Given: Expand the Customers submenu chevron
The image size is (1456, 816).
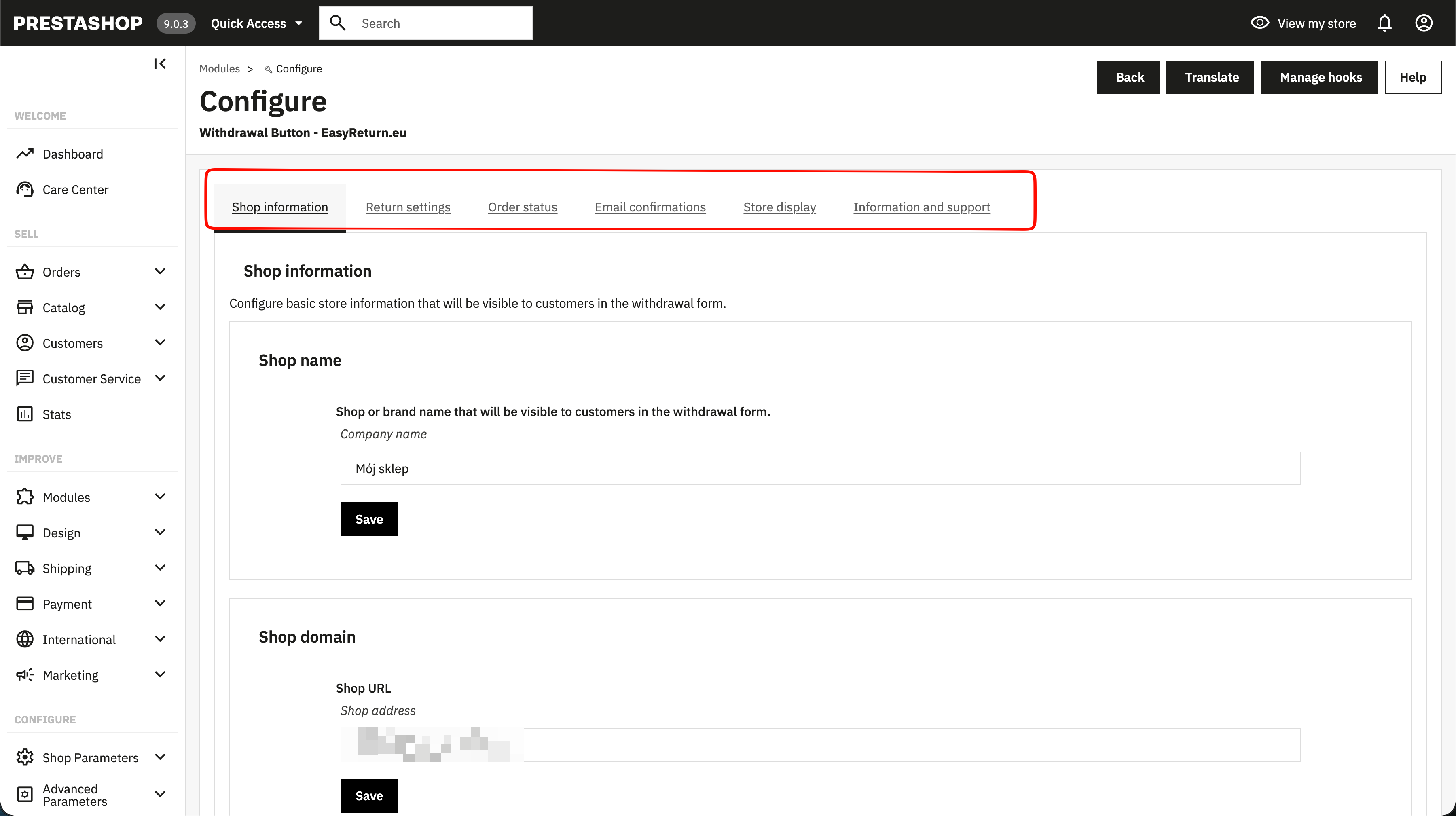Looking at the screenshot, I should pyautogui.click(x=160, y=343).
